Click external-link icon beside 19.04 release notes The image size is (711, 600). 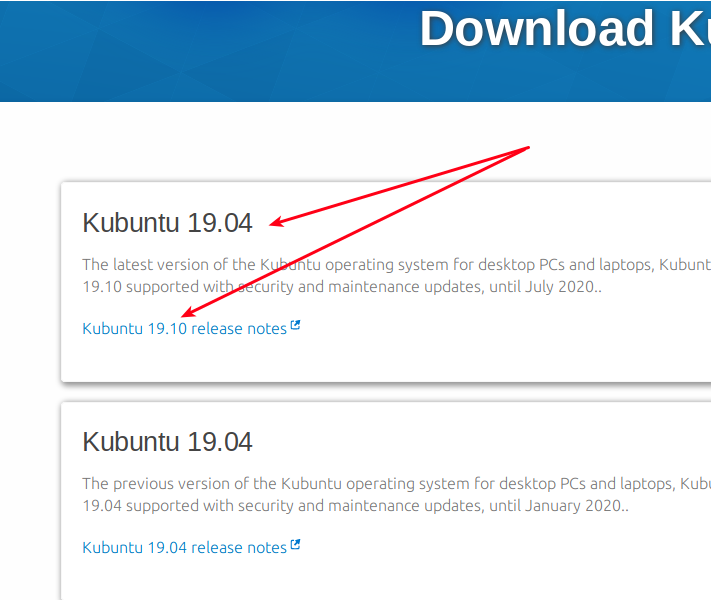[x=295, y=544]
